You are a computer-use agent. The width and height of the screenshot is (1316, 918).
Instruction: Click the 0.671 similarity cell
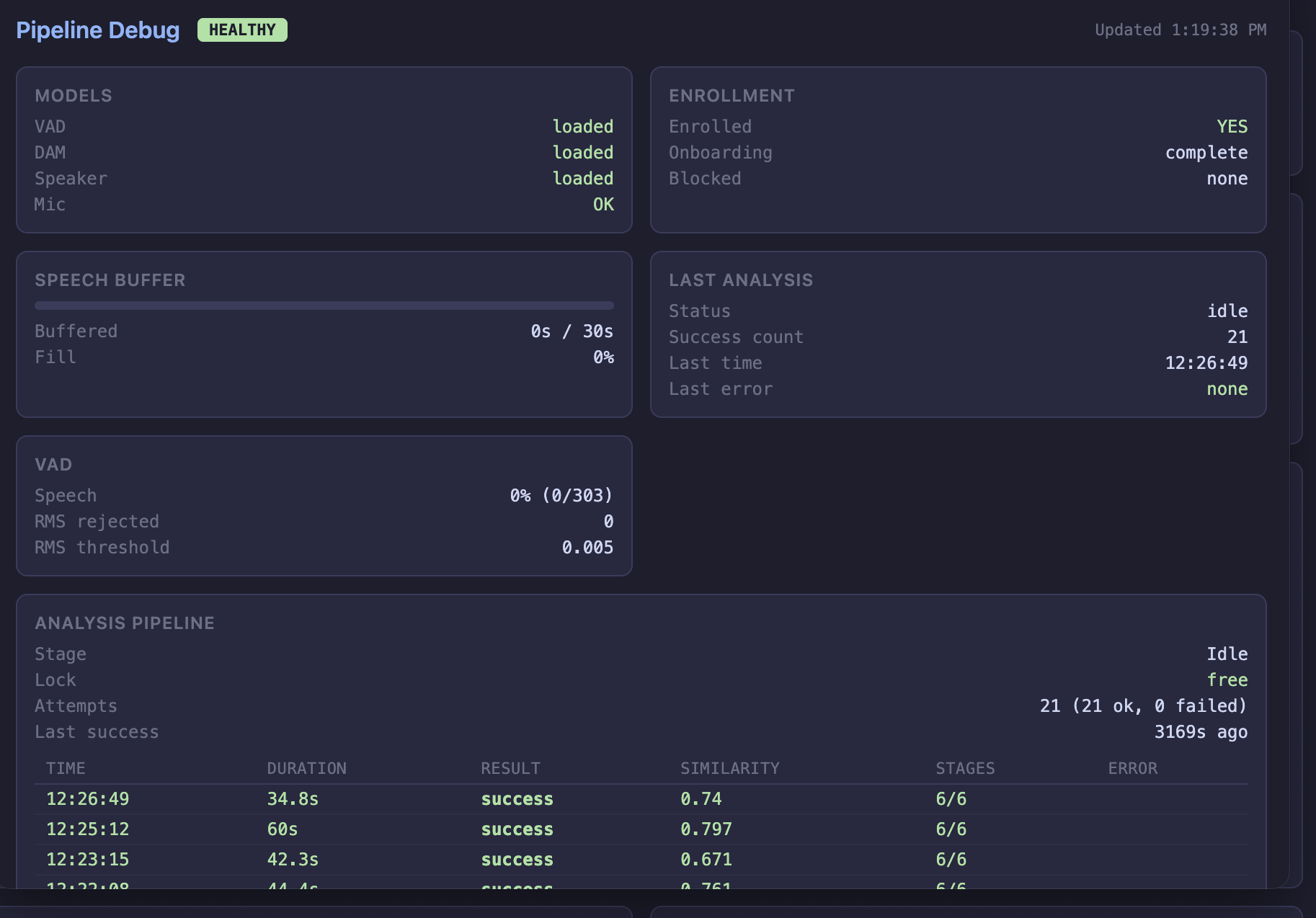(706, 860)
